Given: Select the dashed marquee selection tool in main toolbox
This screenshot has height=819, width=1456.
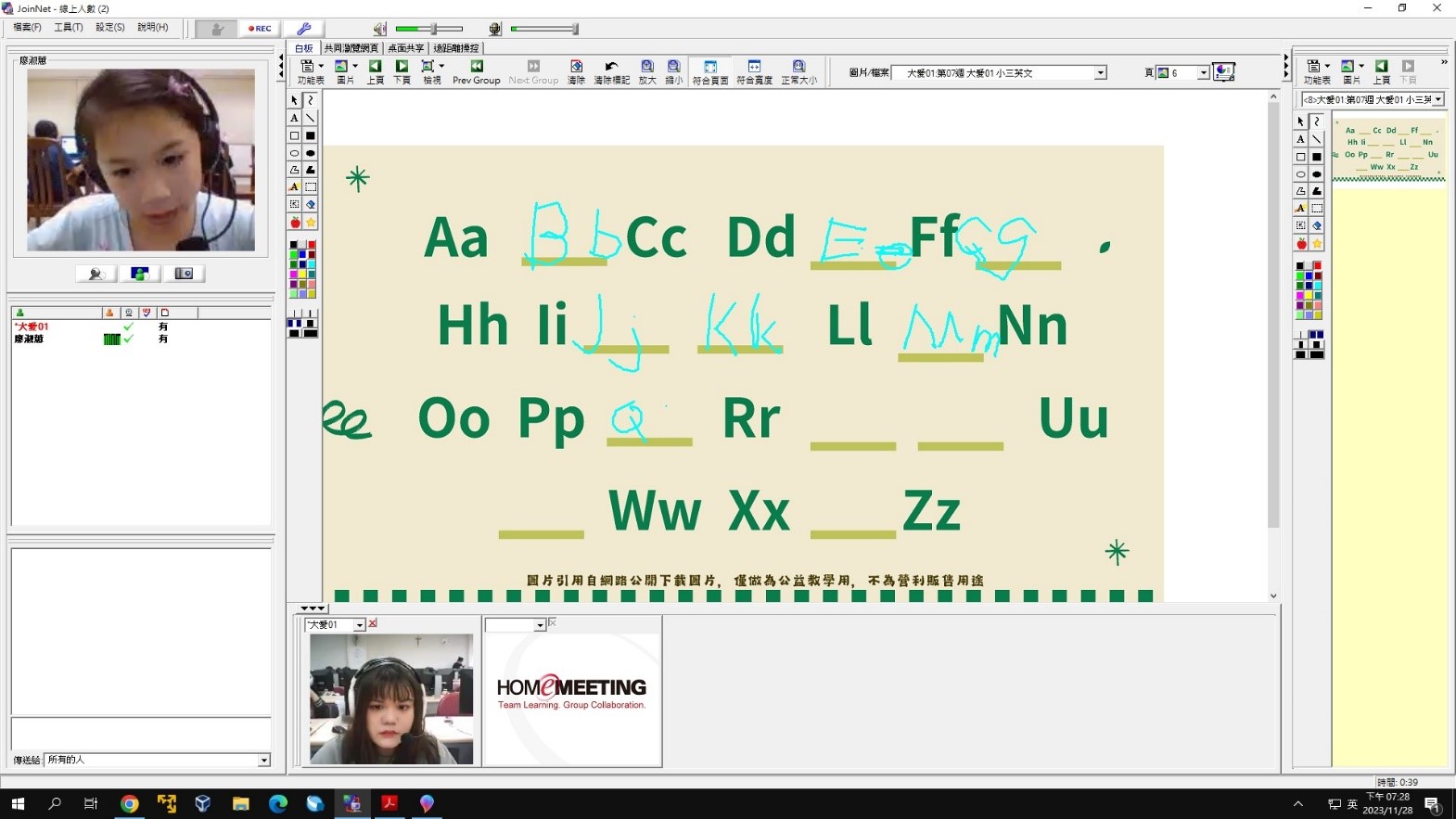Looking at the screenshot, I should point(311,187).
